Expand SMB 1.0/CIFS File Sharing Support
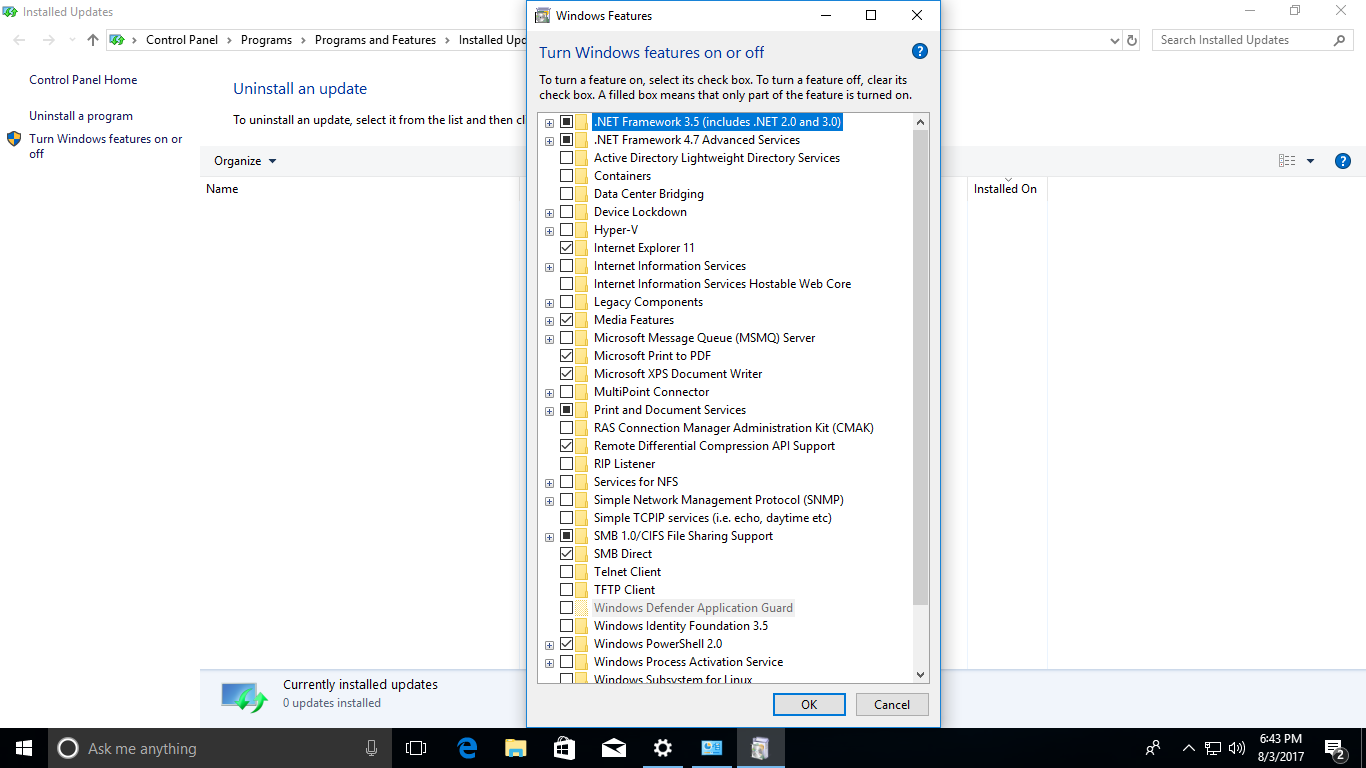1366x768 pixels. pos(549,537)
